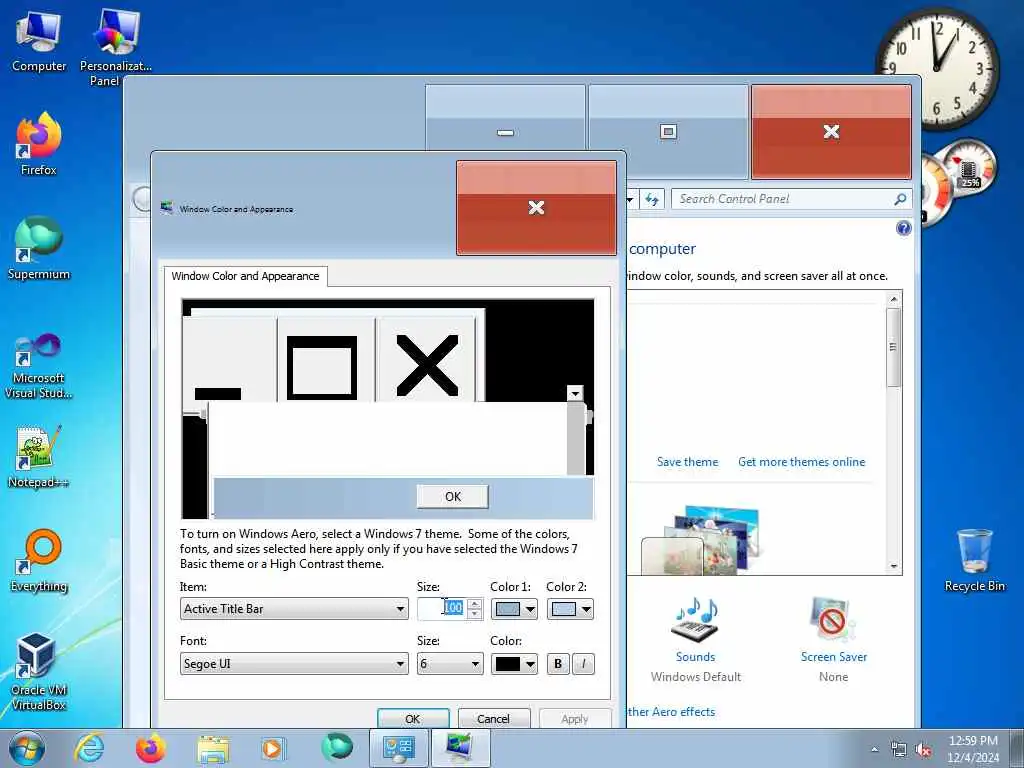
Task: Click the network tray icon
Action: (899, 750)
